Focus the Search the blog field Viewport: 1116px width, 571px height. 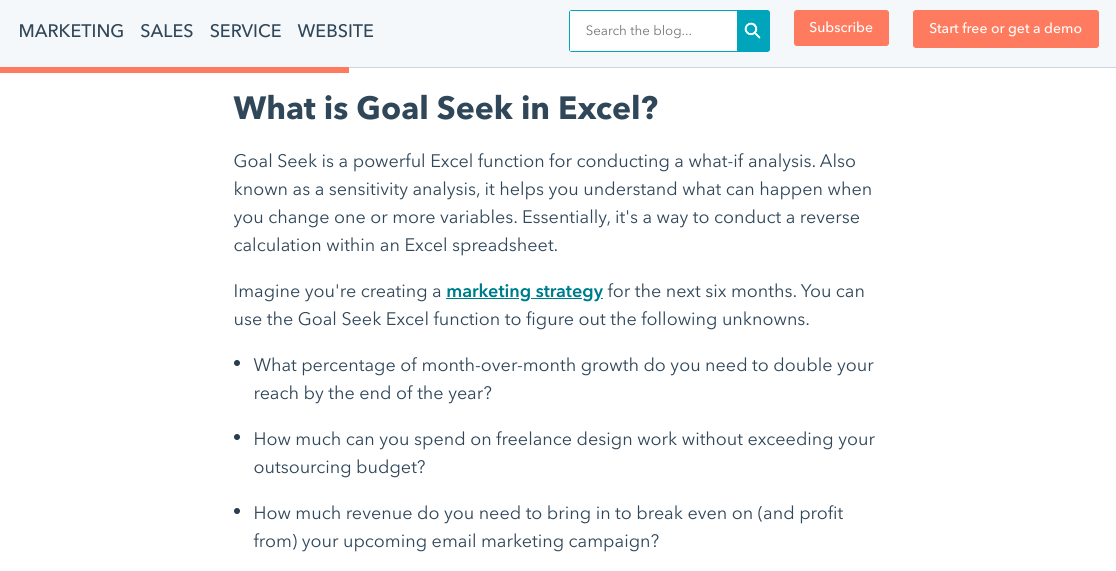click(x=653, y=31)
